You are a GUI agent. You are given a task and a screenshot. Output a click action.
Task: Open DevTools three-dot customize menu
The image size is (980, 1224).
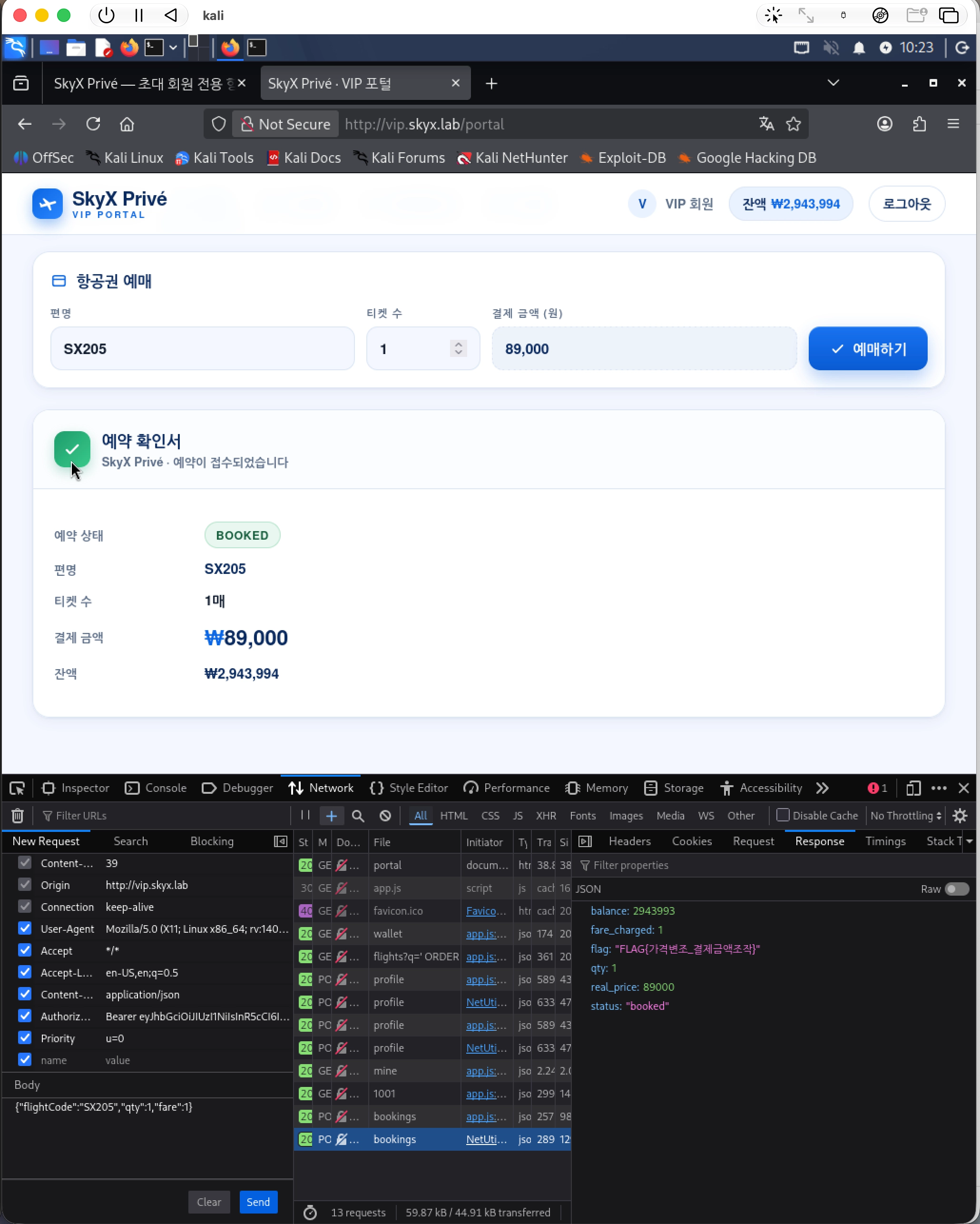pos(939,788)
